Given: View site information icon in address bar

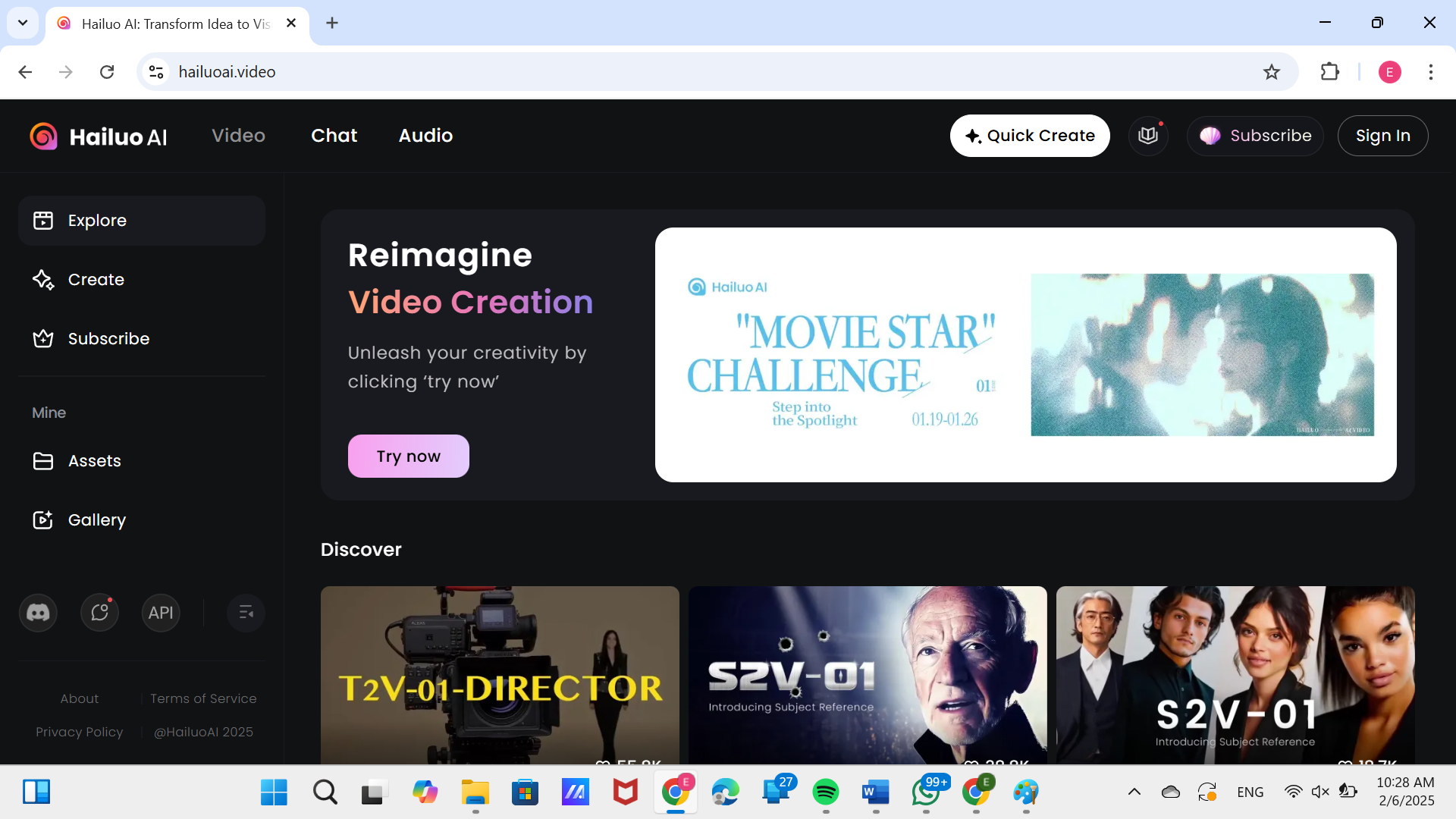Looking at the screenshot, I should [156, 72].
